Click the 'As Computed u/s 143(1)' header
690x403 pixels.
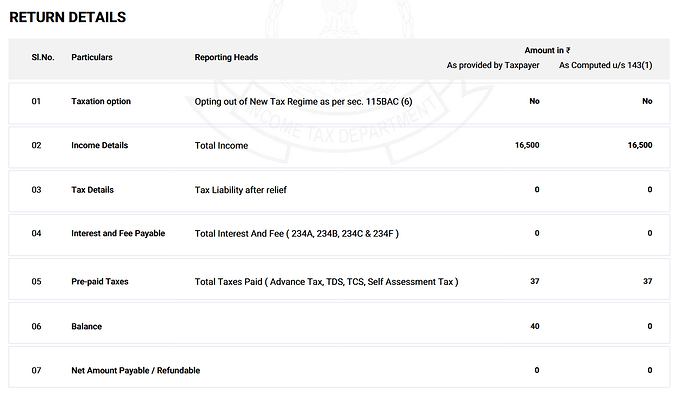[x=605, y=65]
